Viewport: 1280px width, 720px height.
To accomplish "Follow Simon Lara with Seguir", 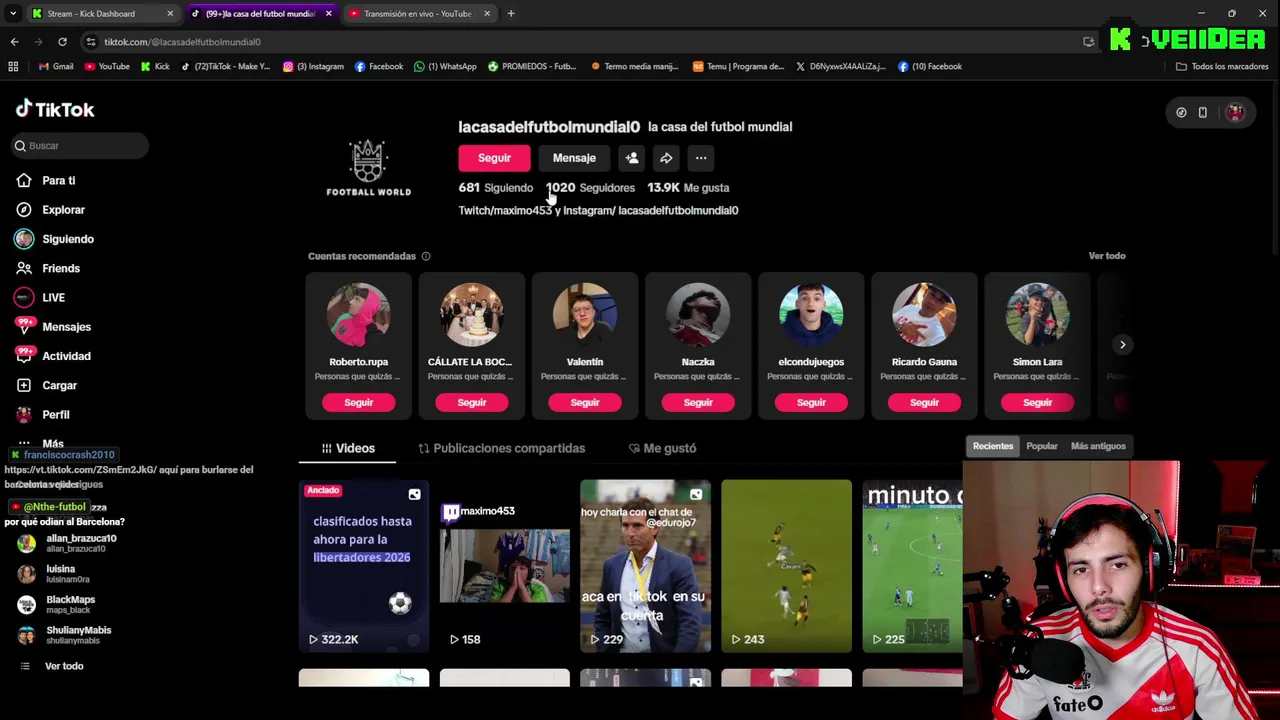I will (1037, 402).
